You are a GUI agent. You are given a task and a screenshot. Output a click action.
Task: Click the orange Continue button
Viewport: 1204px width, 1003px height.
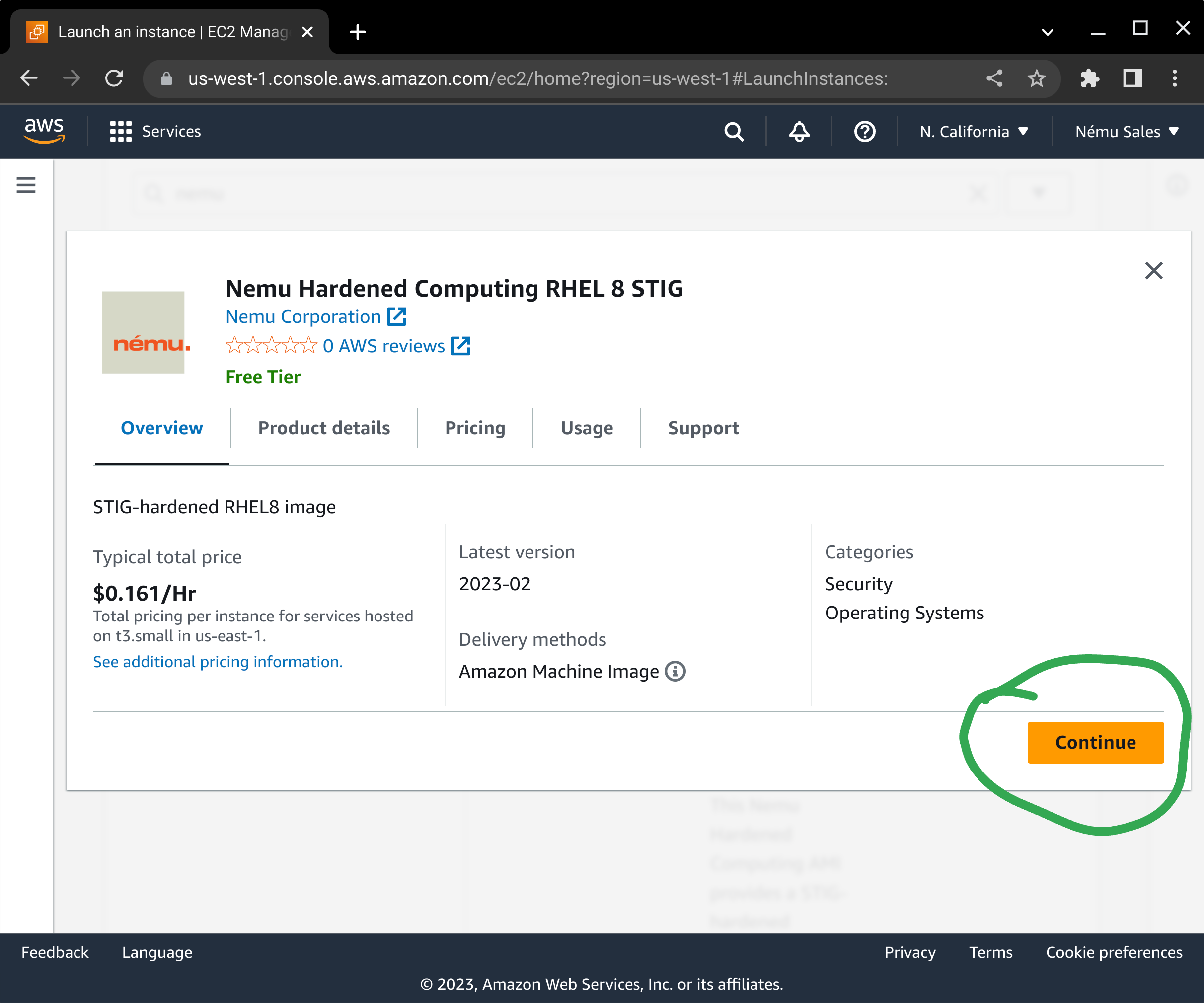(x=1095, y=742)
